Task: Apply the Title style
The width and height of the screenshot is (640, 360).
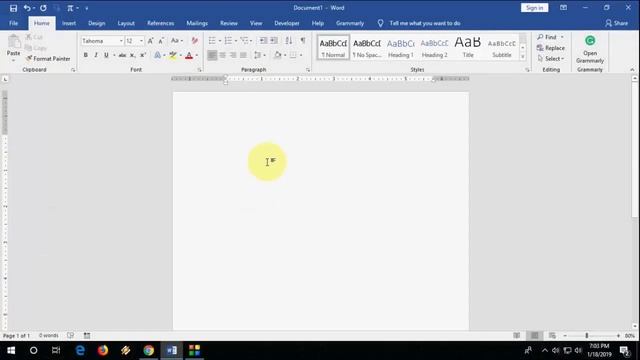Action: pyautogui.click(x=468, y=48)
